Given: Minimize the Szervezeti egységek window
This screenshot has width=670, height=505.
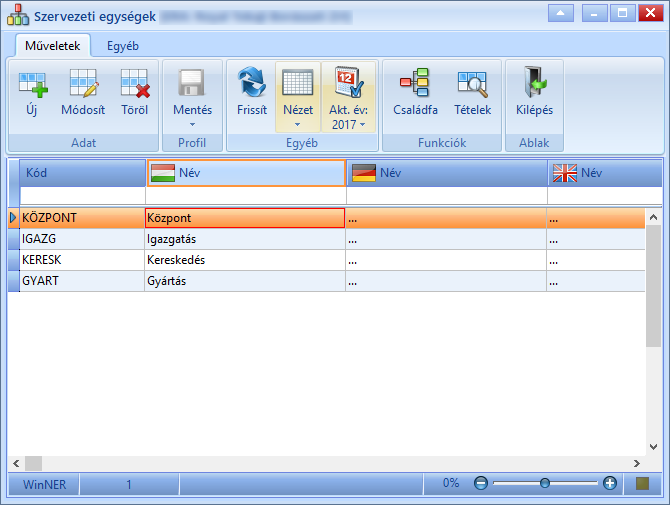Looking at the screenshot, I should click(594, 13).
